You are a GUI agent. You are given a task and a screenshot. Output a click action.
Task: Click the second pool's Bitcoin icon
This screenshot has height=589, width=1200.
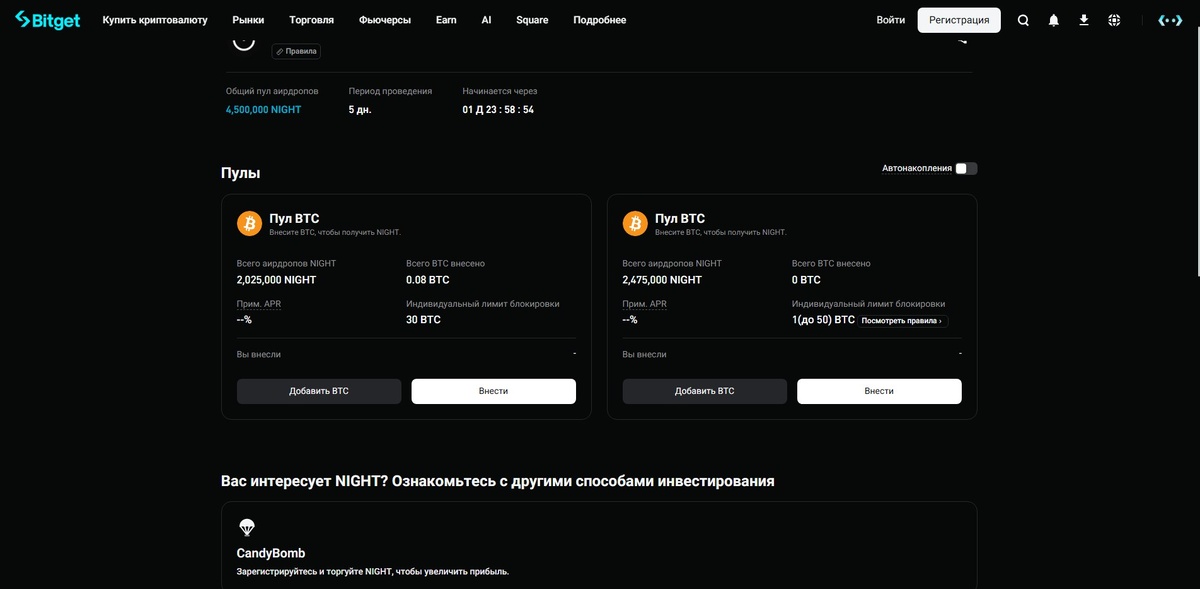pyautogui.click(x=635, y=223)
